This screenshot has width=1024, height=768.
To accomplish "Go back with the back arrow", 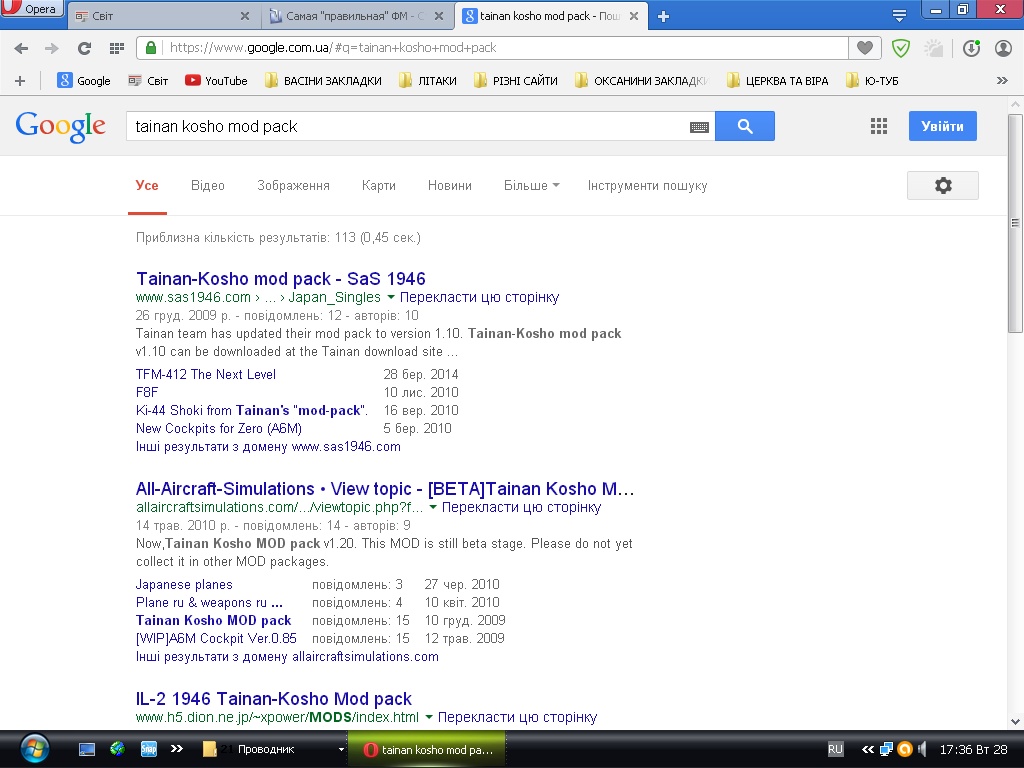I will coord(21,48).
